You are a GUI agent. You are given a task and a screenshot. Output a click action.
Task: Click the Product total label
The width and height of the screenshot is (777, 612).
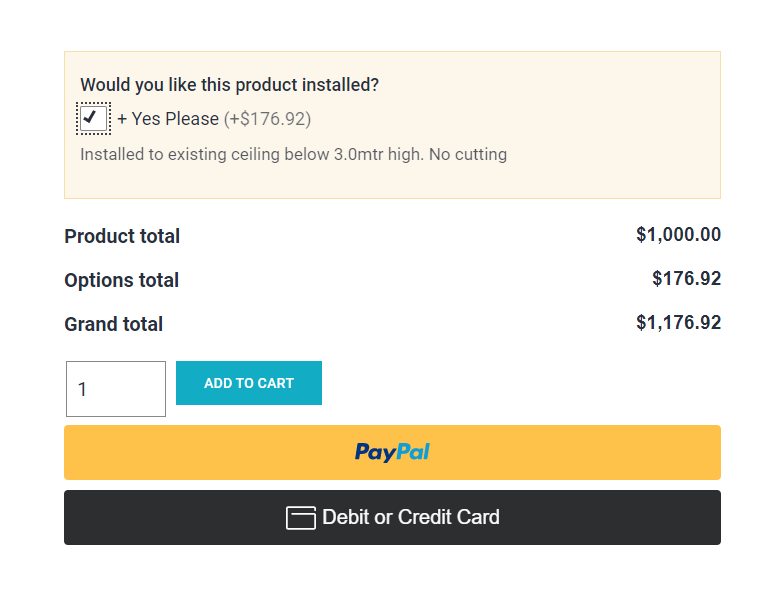pos(122,236)
